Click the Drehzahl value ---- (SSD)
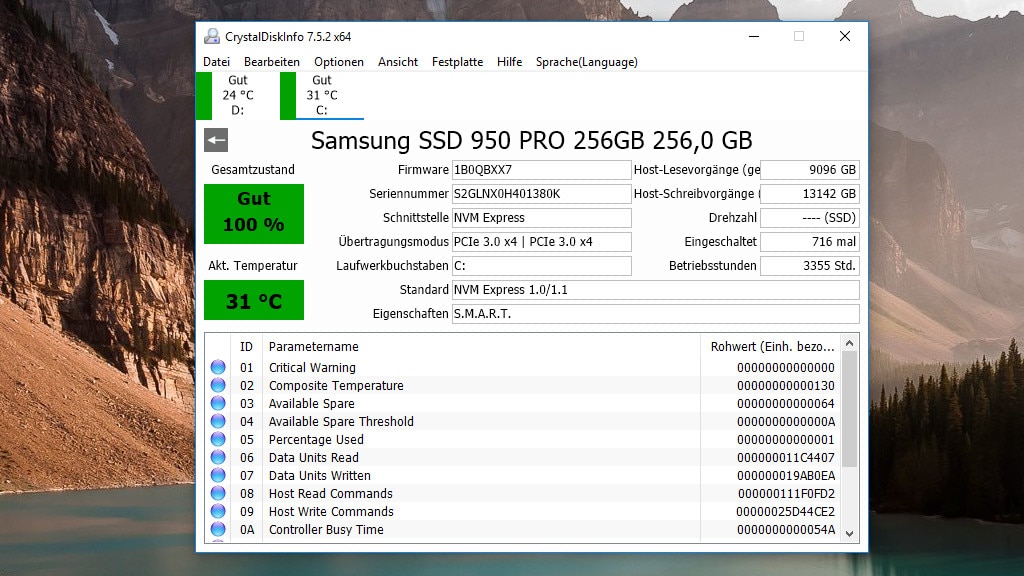Screen dimensions: 1024x576 (x=810, y=217)
